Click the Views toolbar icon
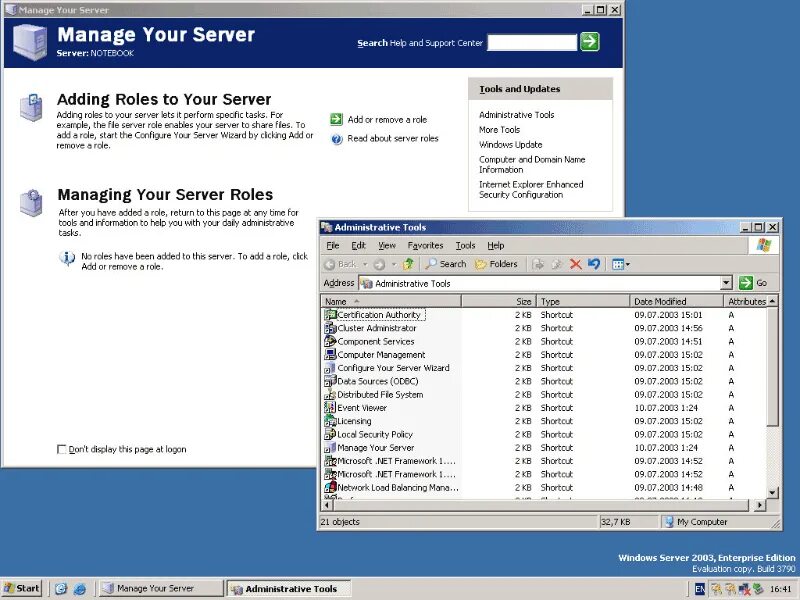 click(x=618, y=264)
